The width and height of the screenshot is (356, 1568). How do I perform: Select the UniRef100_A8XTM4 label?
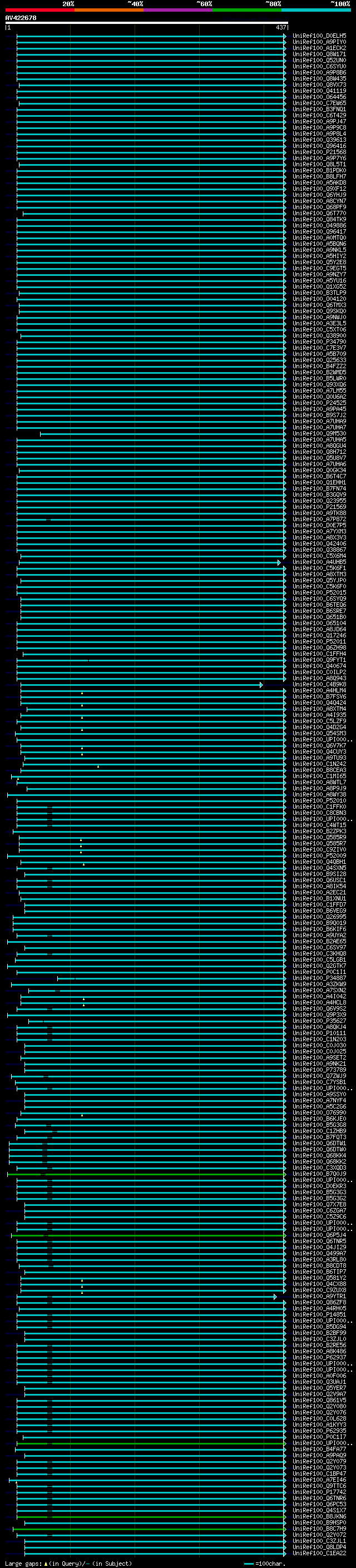(319, 709)
